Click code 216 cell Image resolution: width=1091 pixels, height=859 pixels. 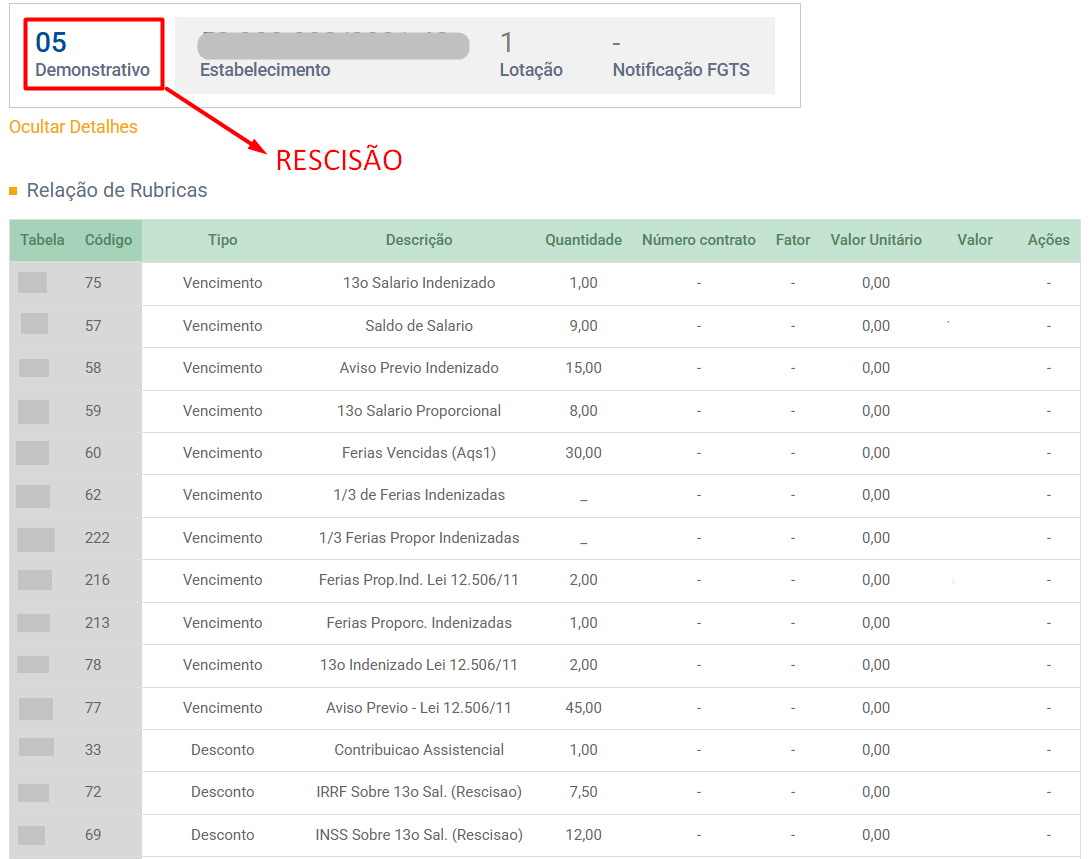[x=97, y=580]
